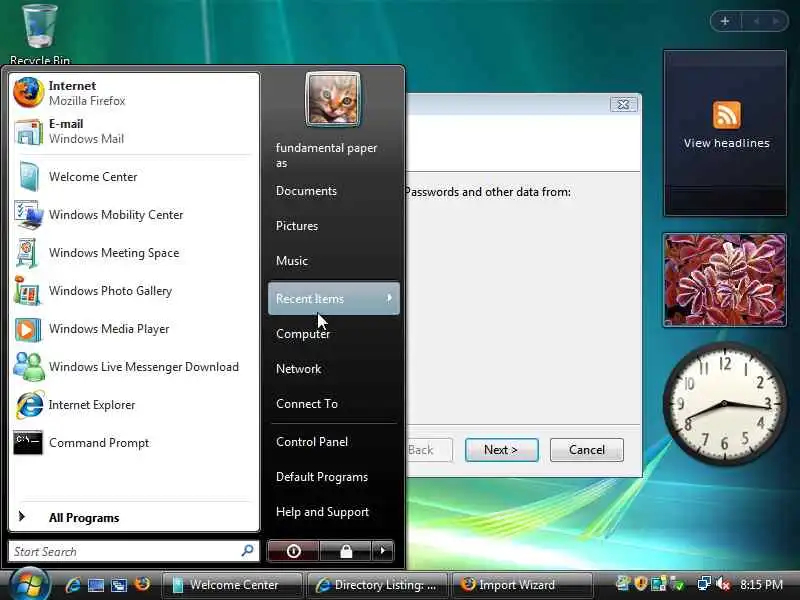The width and height of the screenshot is (800, 600).
Task: Close the Import Wizard dialog
Action: pos(623,105)
